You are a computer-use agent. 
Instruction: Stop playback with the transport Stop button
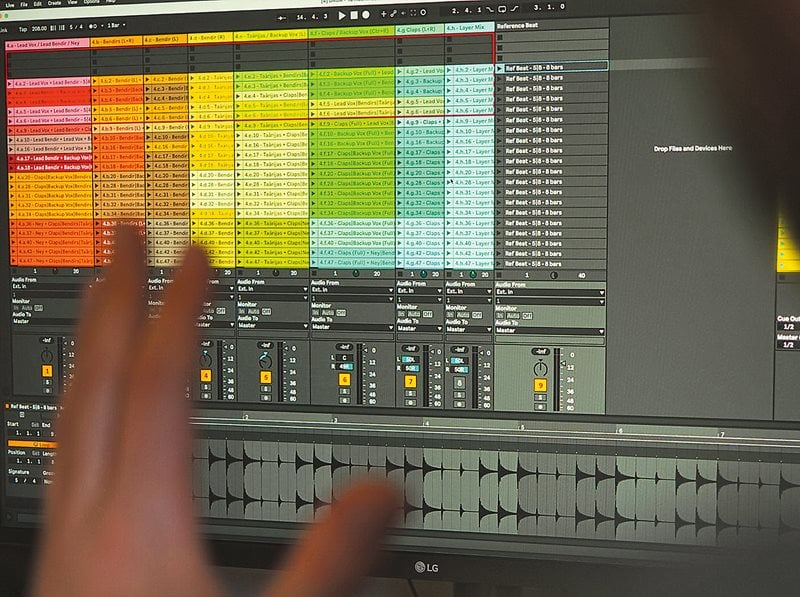point(354,15)
